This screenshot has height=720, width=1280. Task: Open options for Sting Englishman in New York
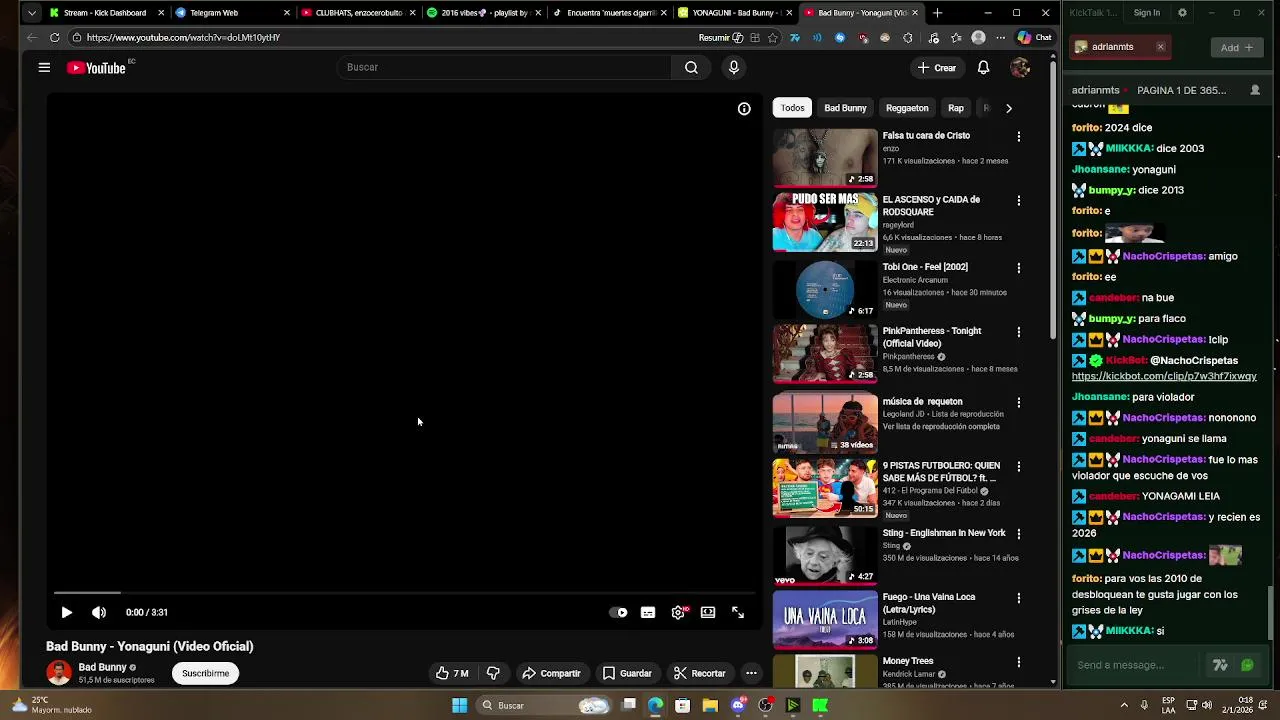click(x=1019, y=534)
